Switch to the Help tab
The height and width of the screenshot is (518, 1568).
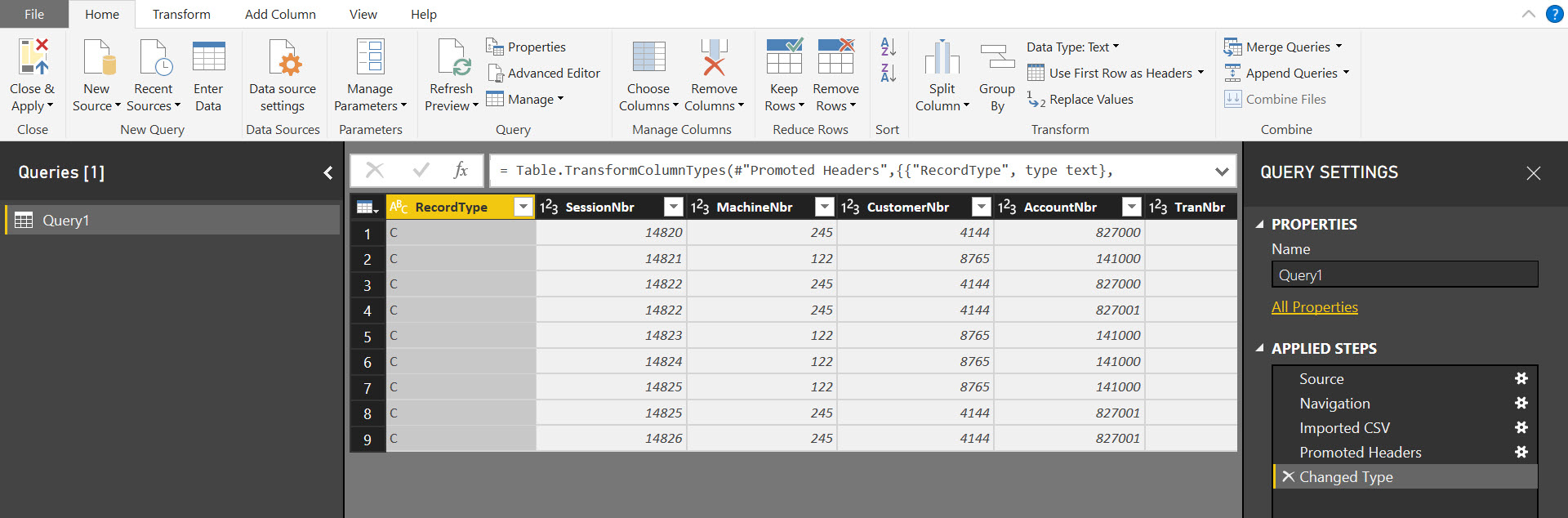424,14
